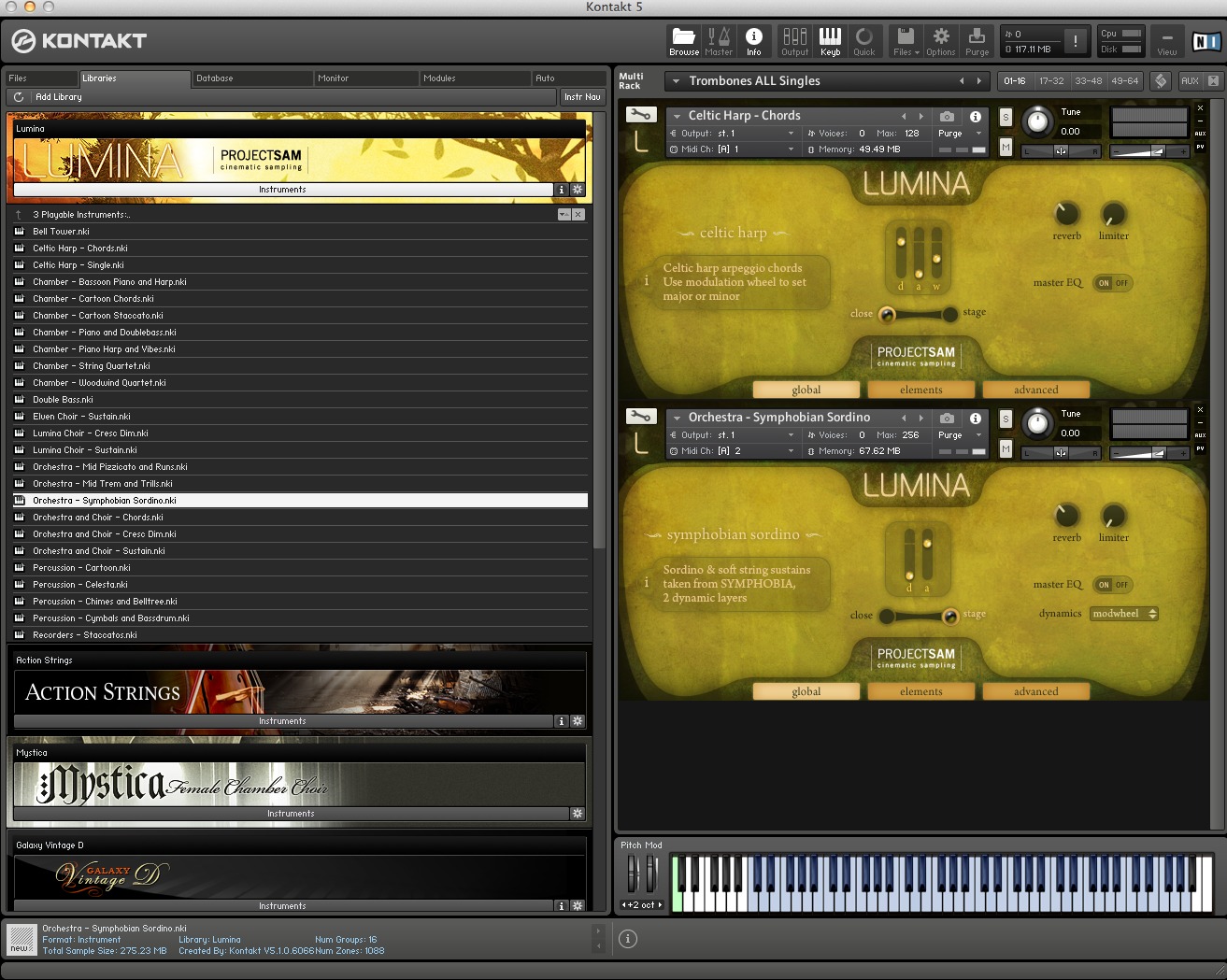Open Symphobian Sordino edit wrench icon
The image size is (1227, 980).
click(641, 418)
